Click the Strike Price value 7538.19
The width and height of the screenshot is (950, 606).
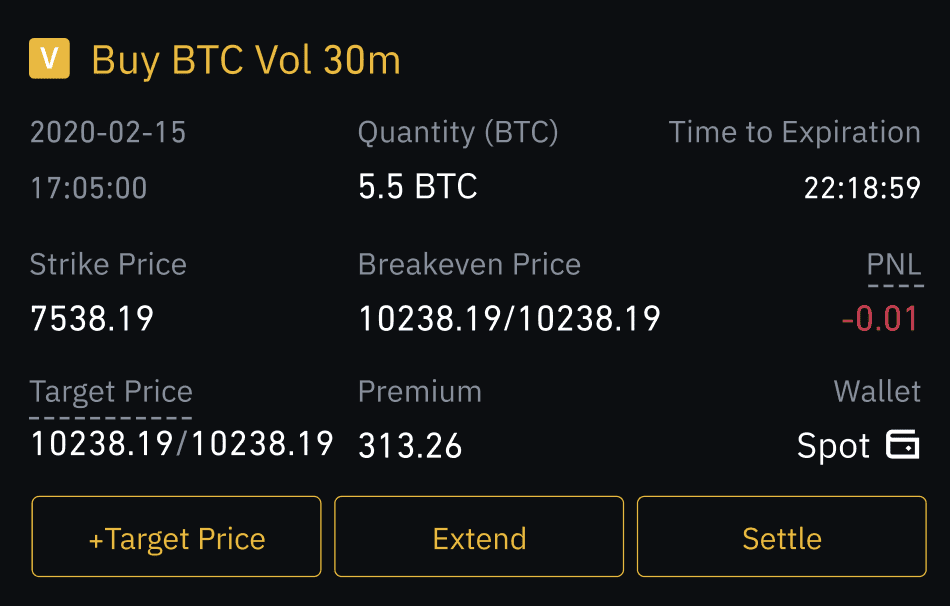tap(92, 319)
